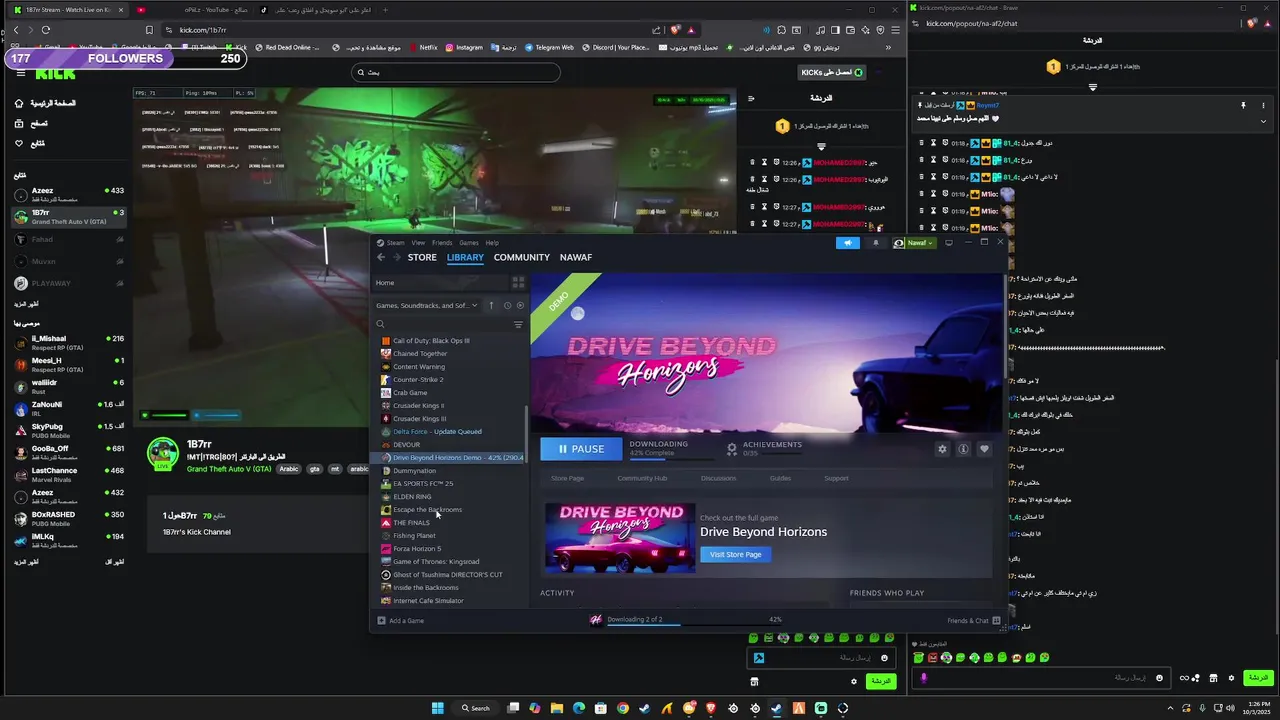Open SkyPubg channel in Kick sidebar
The width and height of the screenshot is (1280, 720).
coord(69,430)
